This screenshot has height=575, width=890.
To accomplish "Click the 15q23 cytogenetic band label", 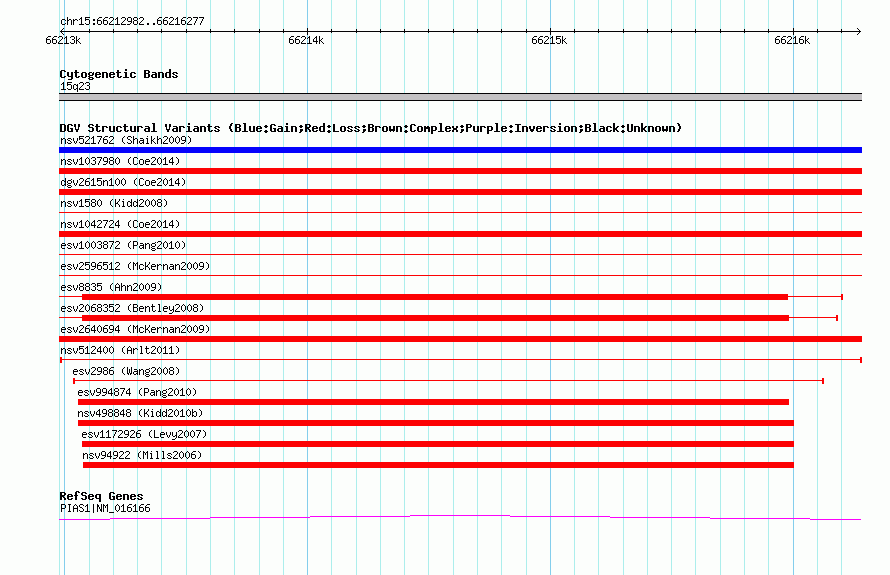I will click(75, 86).
